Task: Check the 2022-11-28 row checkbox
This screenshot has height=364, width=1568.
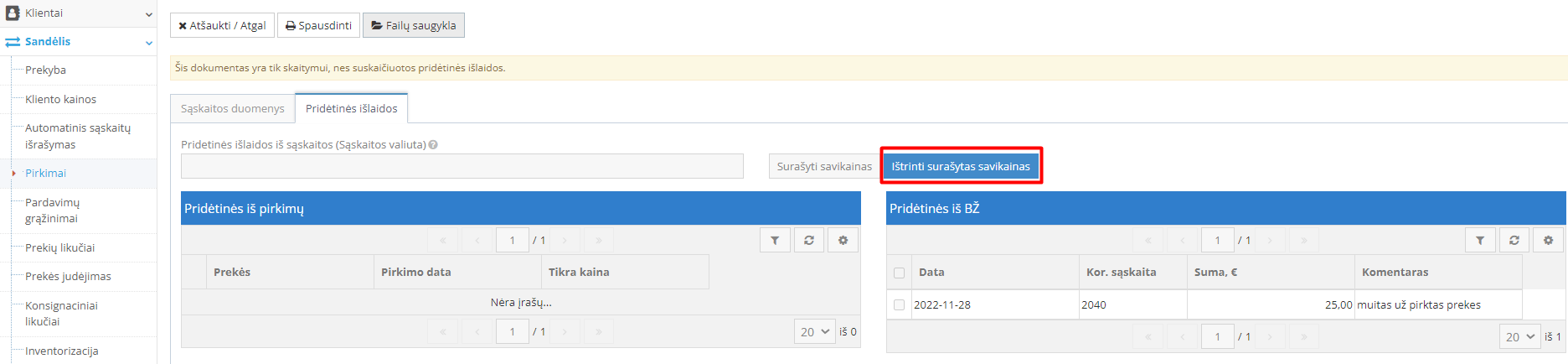Action: click(900, 305)
